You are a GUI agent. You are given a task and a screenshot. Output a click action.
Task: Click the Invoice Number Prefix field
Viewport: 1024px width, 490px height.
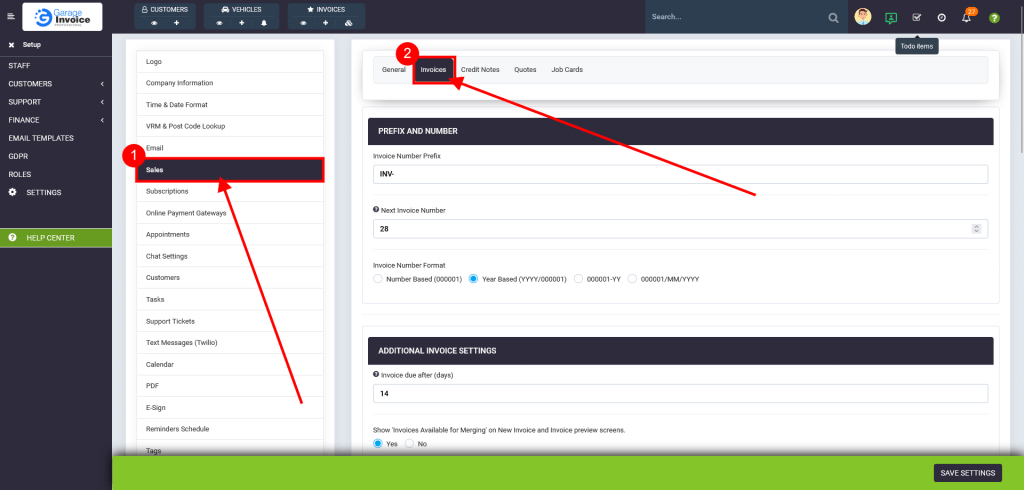pyautogui.click(x=679, y=174)
